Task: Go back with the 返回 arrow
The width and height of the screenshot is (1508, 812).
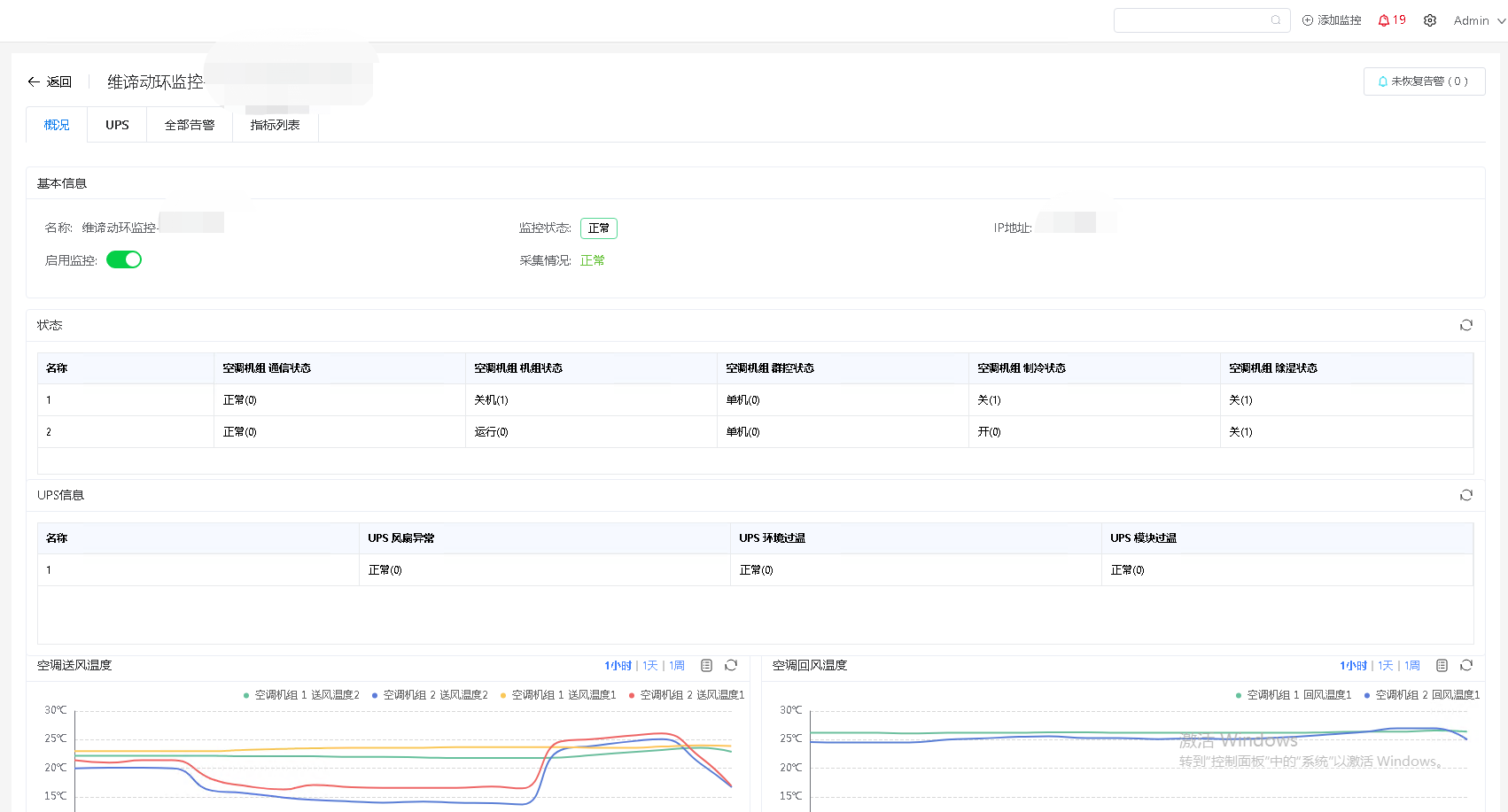Action: pyautogui.click(x=50, y=81)
